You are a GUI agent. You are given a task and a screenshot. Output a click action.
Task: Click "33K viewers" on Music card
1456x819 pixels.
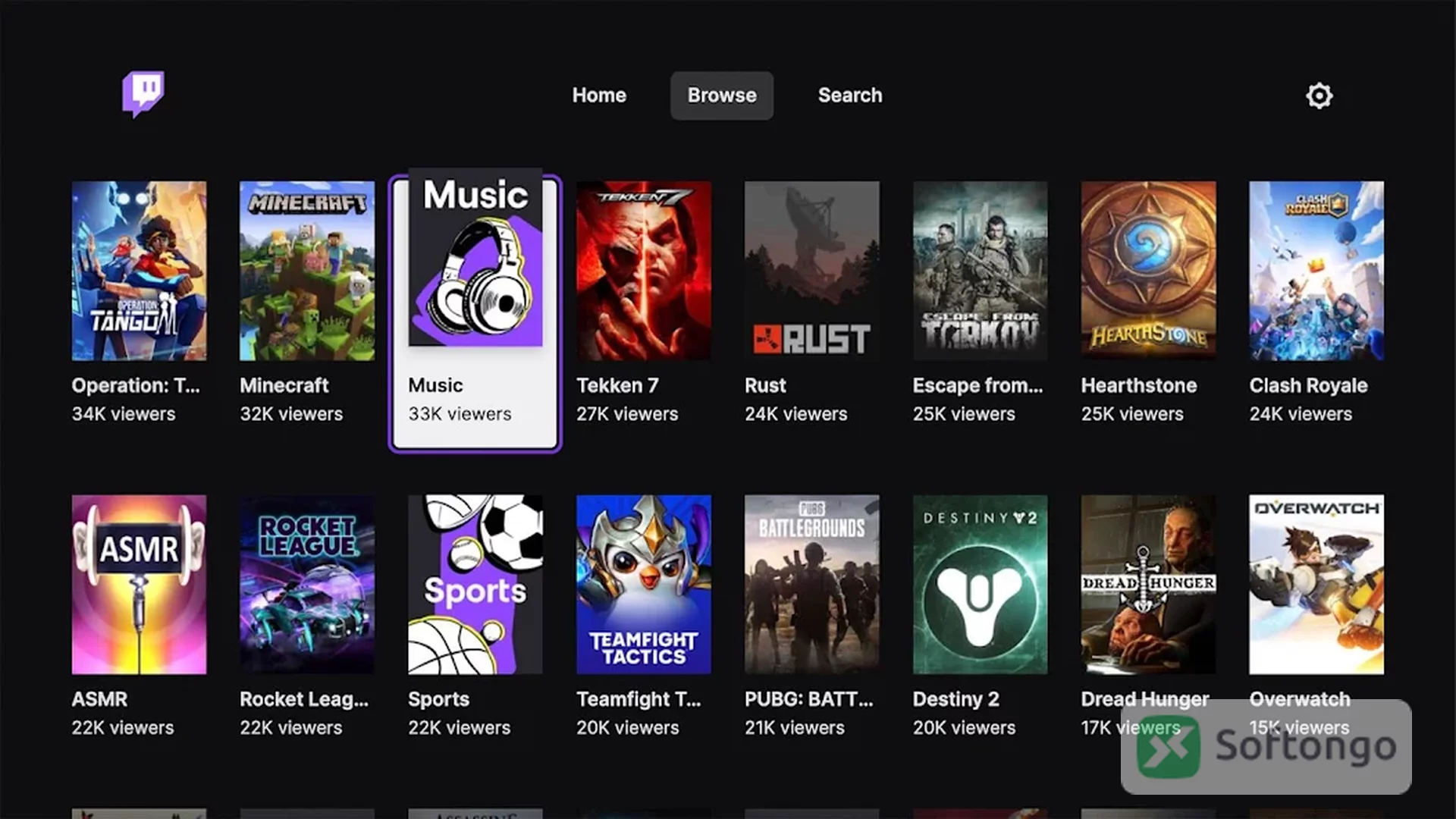click(460, 414)
